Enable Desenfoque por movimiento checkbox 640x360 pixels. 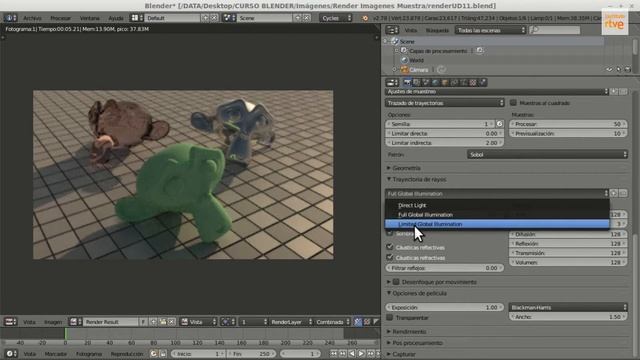click(396, 282)
